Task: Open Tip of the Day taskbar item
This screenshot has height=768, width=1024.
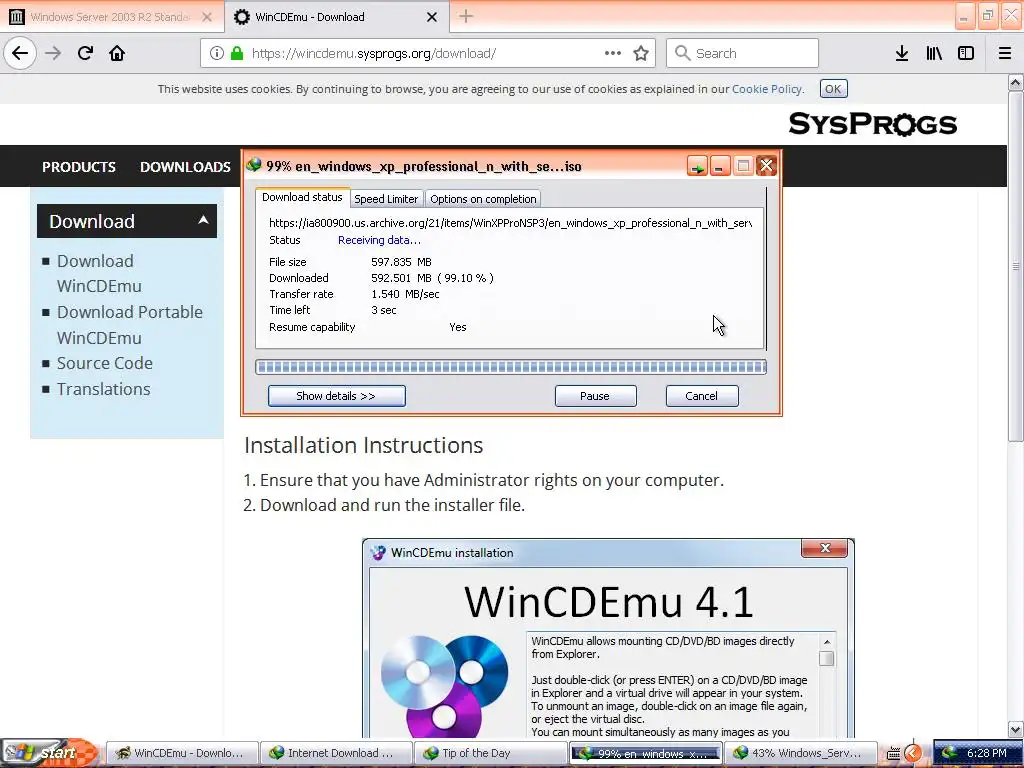Action: pyautogui.click(x=490, y=753)
